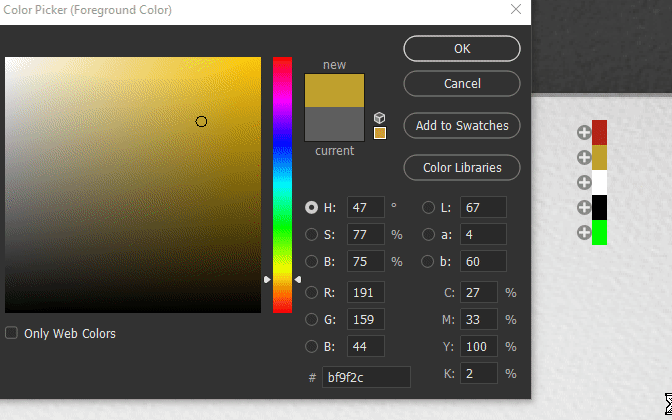The width and height of the screenshot is (672, 420).
Task: Click the hex color code field
Action: pos(366,377)
